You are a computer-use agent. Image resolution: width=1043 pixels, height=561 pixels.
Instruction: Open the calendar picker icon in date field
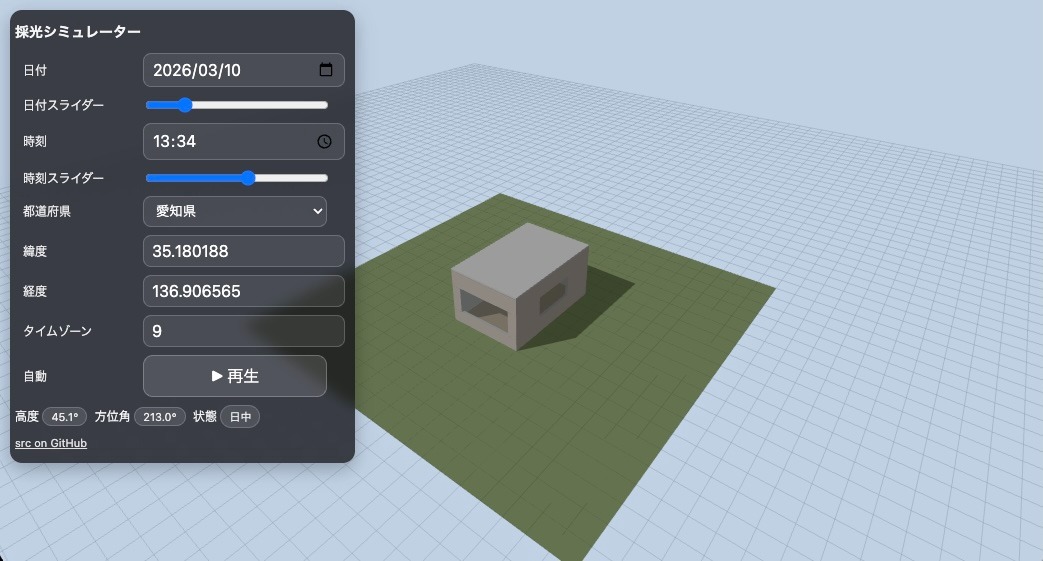coord(325,70)
